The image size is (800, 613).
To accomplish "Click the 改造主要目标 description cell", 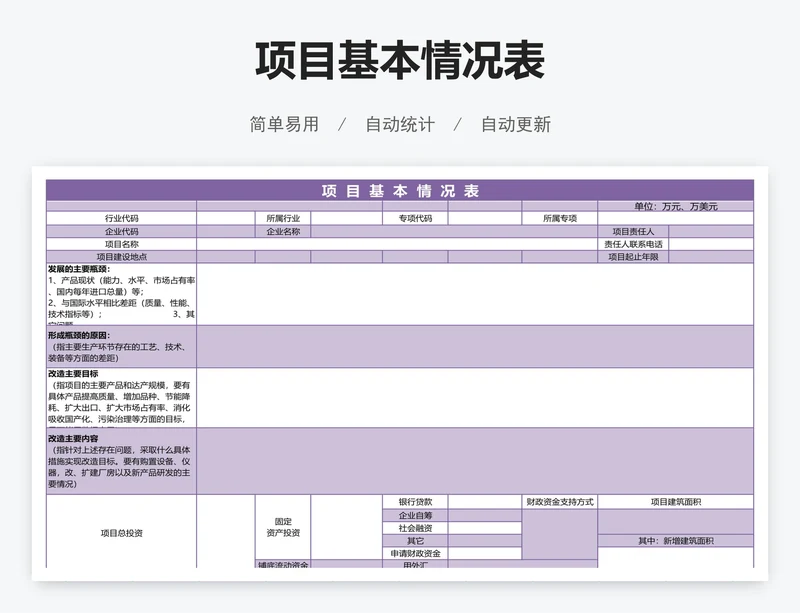I will [x=121, y=398].
